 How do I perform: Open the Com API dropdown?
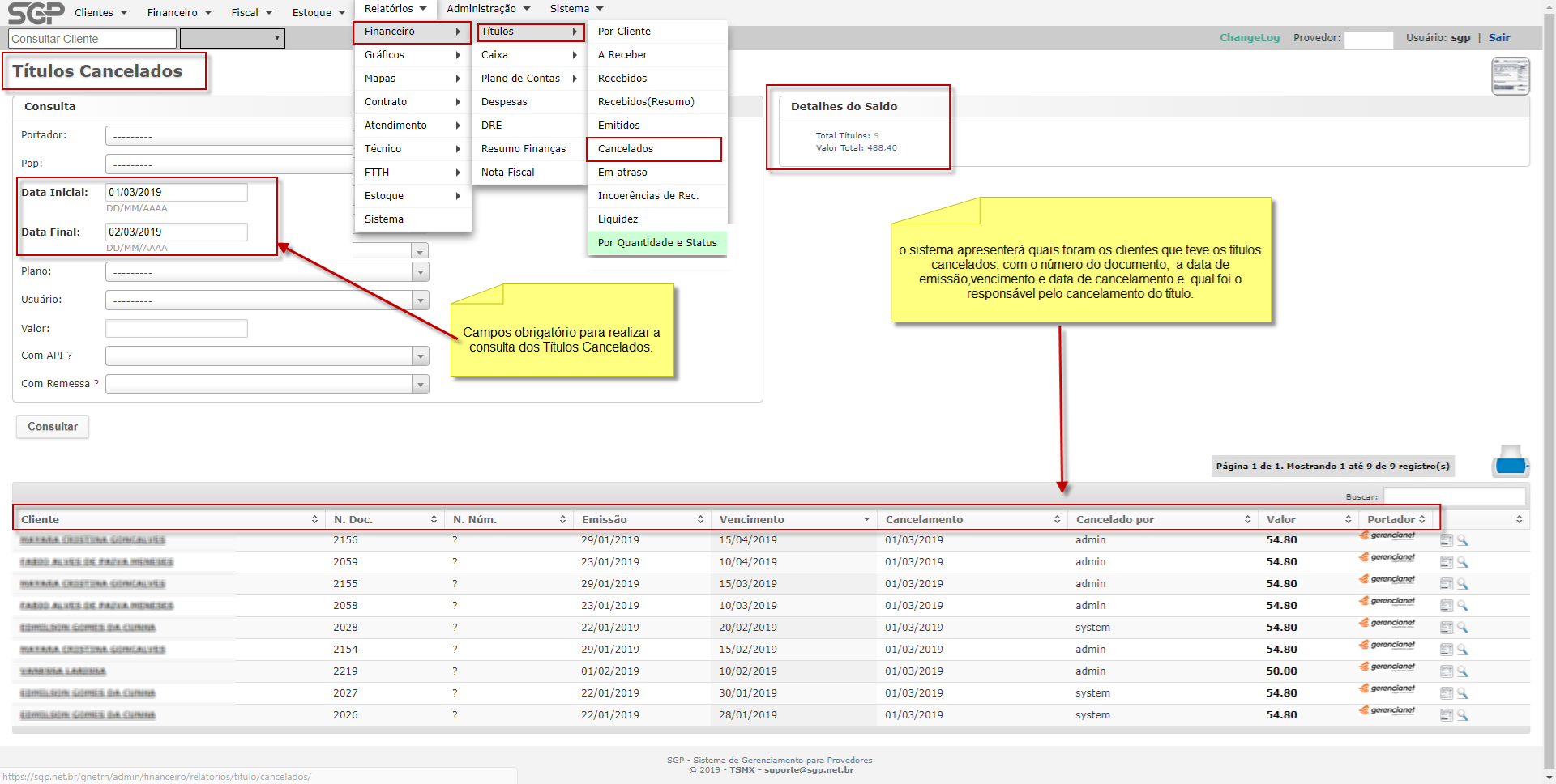tap(420, 356)
